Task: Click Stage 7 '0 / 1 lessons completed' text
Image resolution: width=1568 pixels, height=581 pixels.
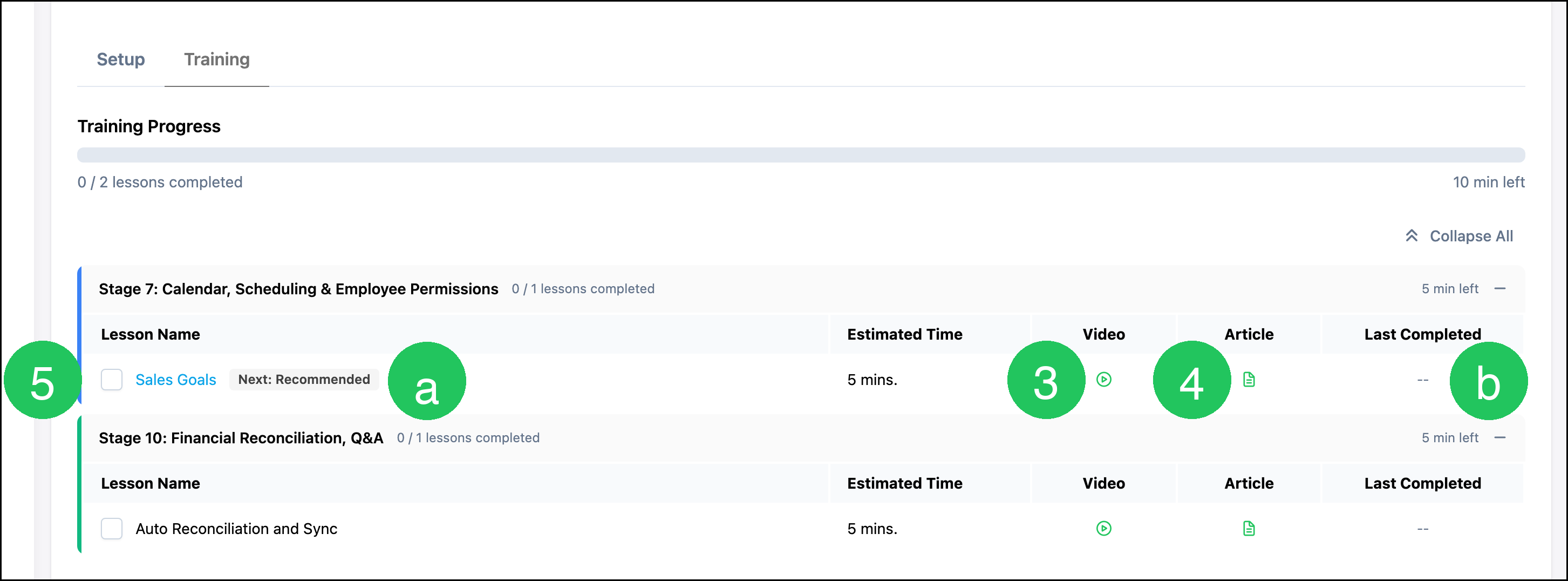Action: tap(583, 289)
